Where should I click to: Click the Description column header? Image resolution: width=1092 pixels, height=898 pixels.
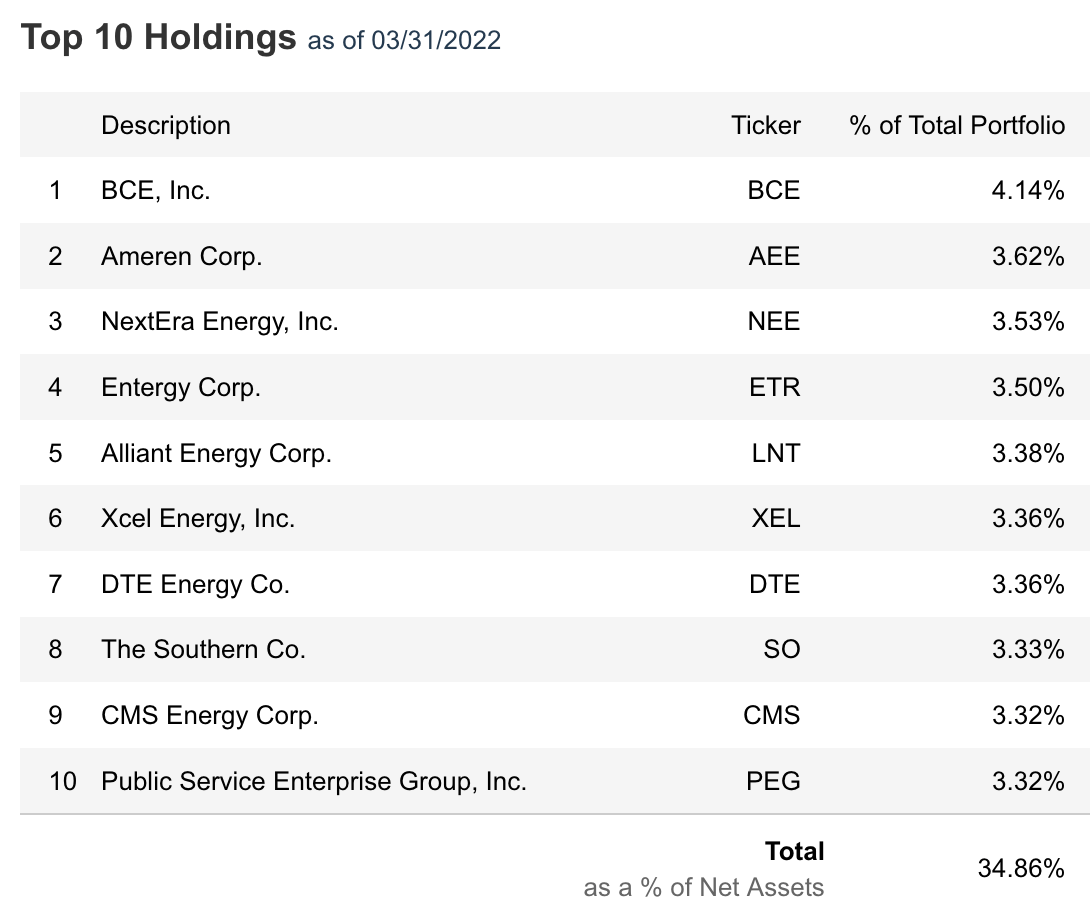click(166, 125)
